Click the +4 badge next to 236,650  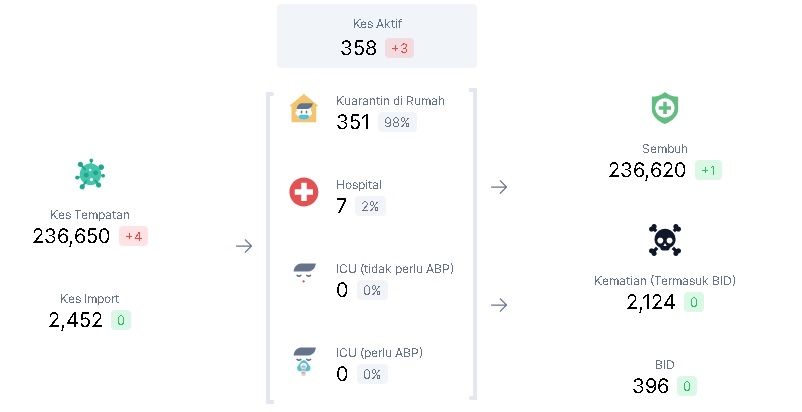click(133, 236)
